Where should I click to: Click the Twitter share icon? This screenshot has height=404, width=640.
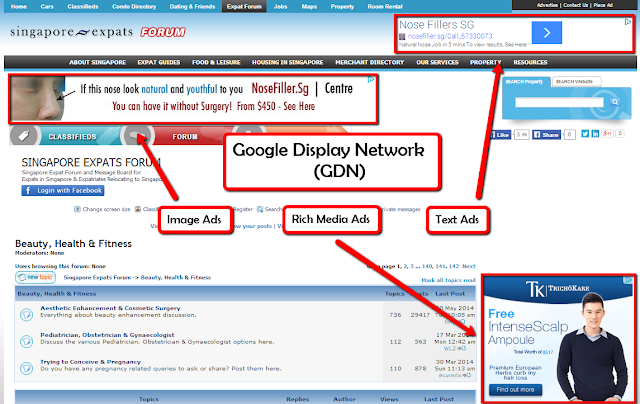585,134
